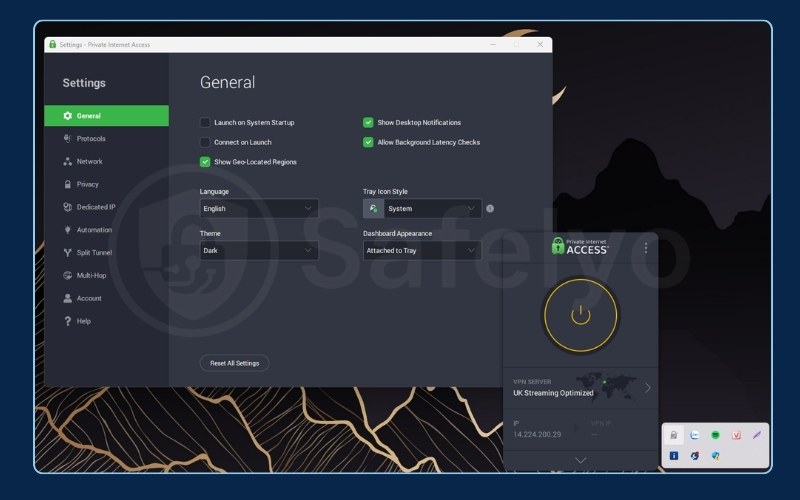The width and height of the screenshot is (800, 500).
Task: Open the Windows Security shield tray icon
Action: pyautogui.click(x=715, y=456)
